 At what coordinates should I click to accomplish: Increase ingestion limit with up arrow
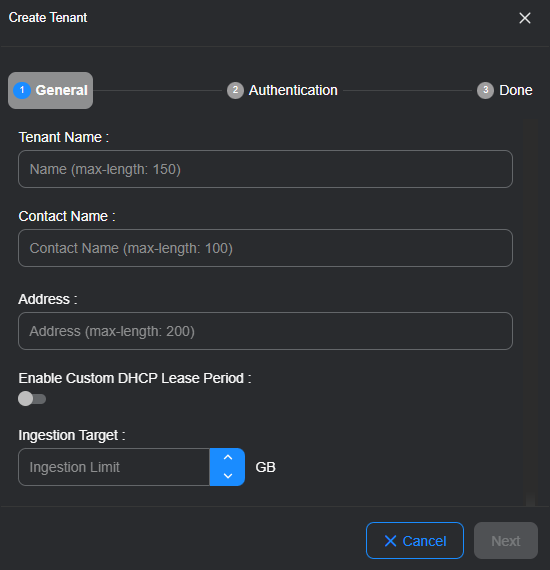pyautogui.click(x=228, y=458)
